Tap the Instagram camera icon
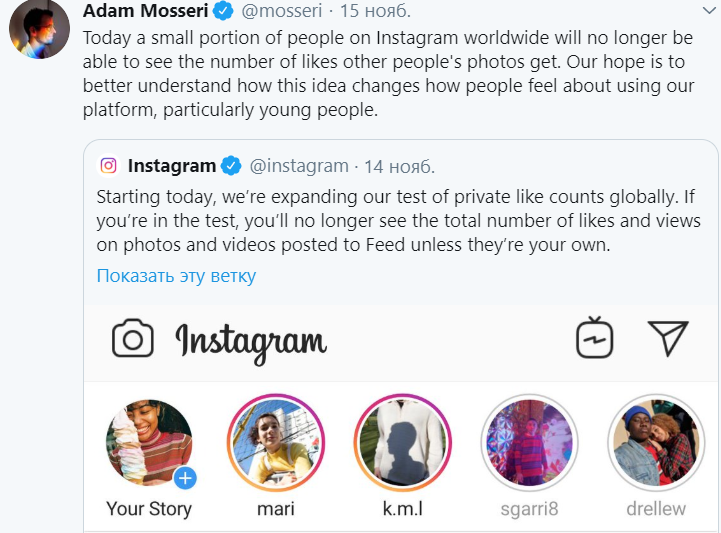721x533 pixels. point(133,340)
